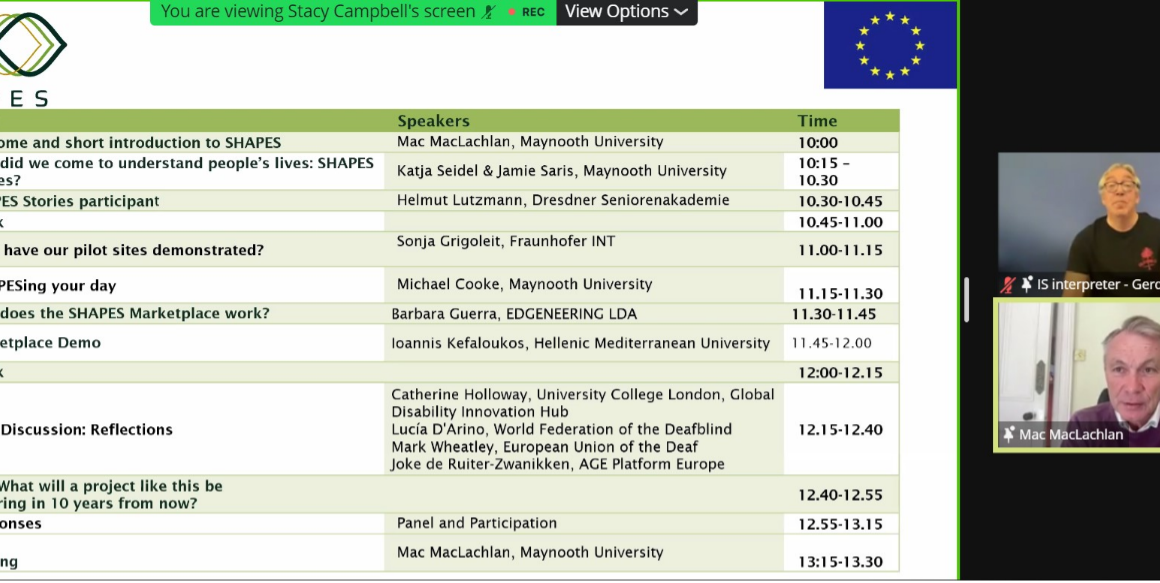The width and height of the screenshot is (1160, 583).
Task: Click the "12.55-13.15" time cell
Action: 840,525
